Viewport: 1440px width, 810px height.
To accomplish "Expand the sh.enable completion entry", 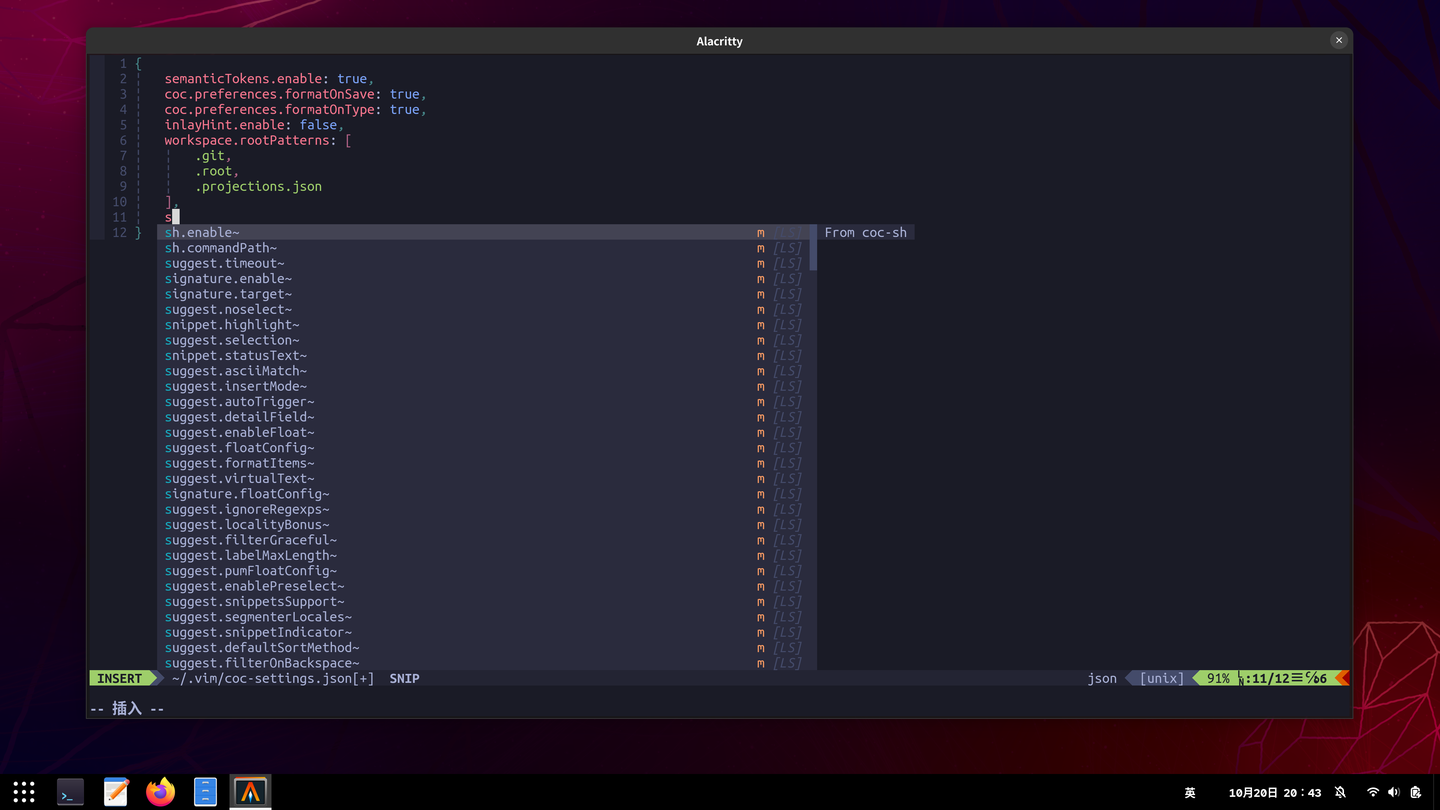I will 202,232.
